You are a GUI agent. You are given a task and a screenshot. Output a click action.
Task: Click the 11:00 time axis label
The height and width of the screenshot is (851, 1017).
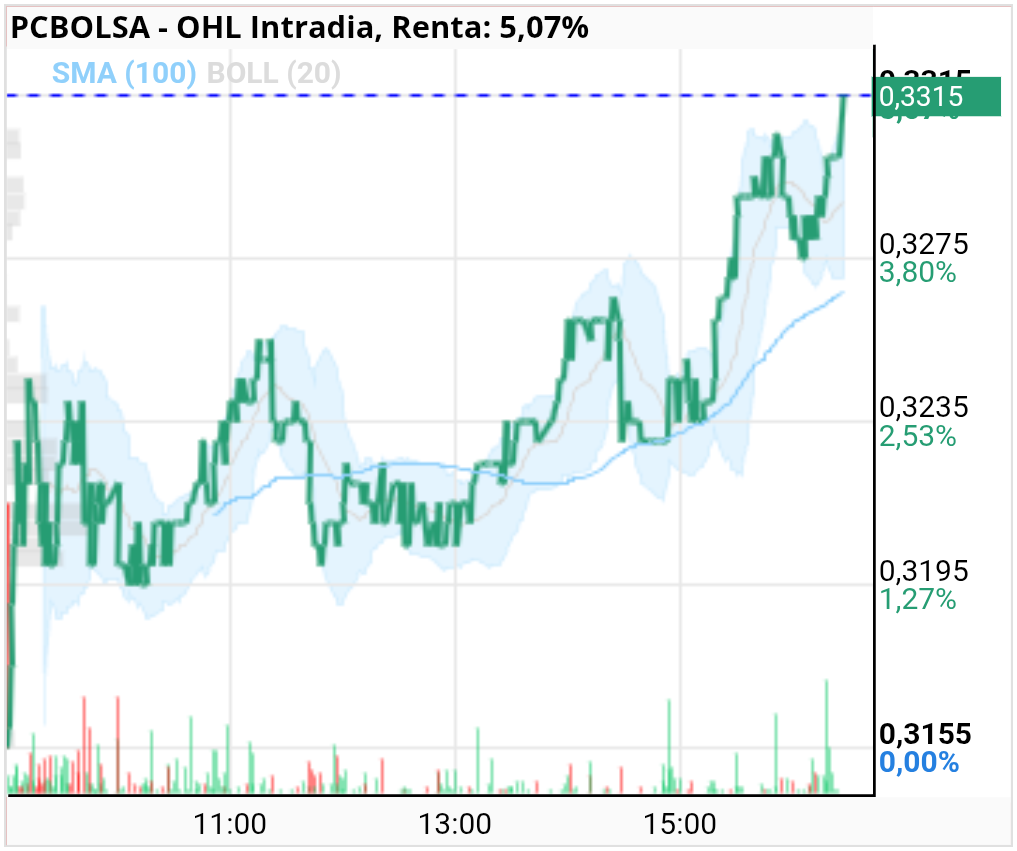click(x=230, y=824)
